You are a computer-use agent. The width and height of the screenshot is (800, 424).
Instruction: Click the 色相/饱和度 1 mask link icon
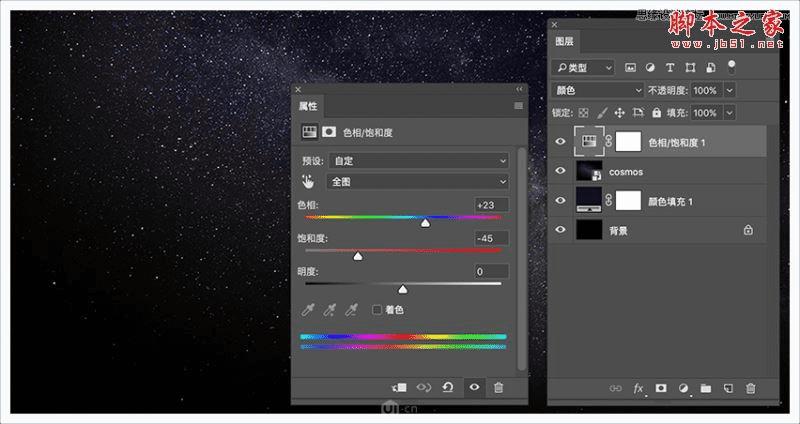coord(609,142)
